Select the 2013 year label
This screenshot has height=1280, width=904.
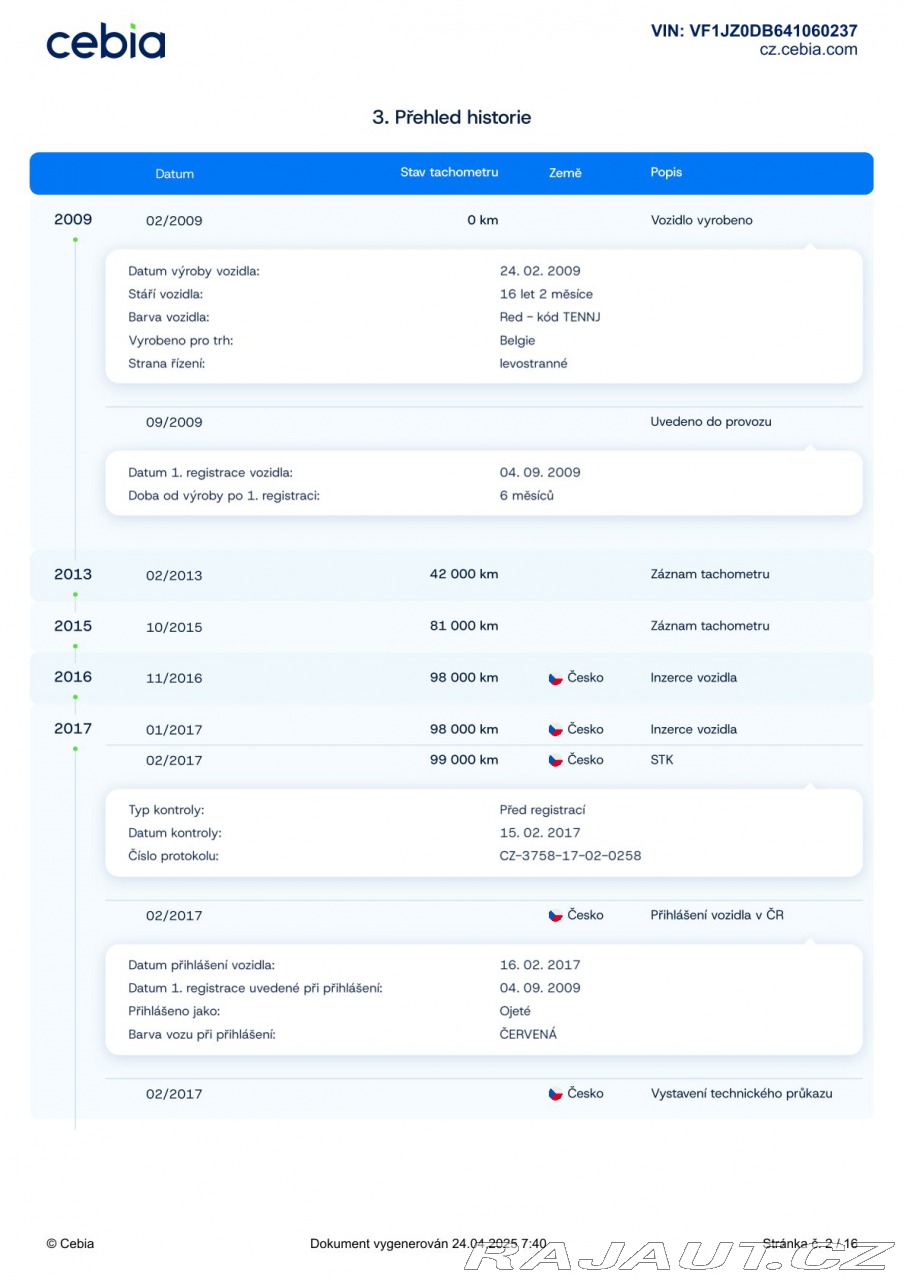pyautogui.click(x=73, y=574)
